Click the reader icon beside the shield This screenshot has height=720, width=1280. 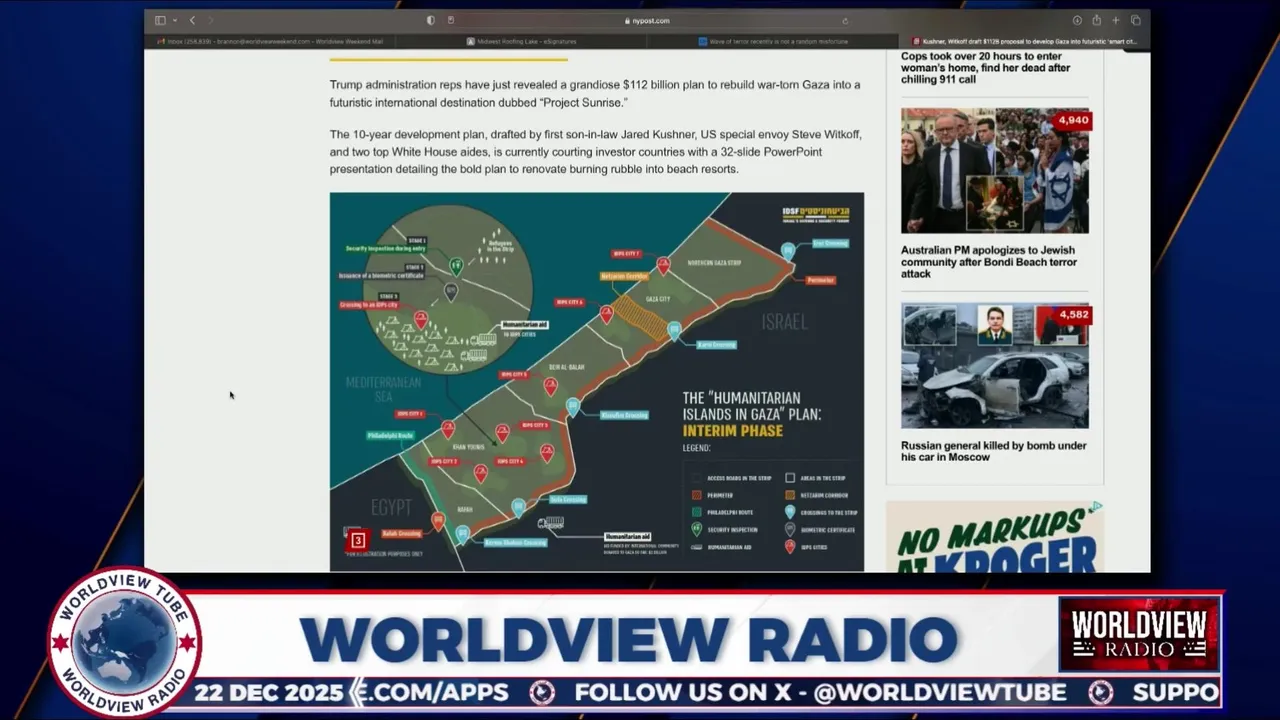[451, 20]
